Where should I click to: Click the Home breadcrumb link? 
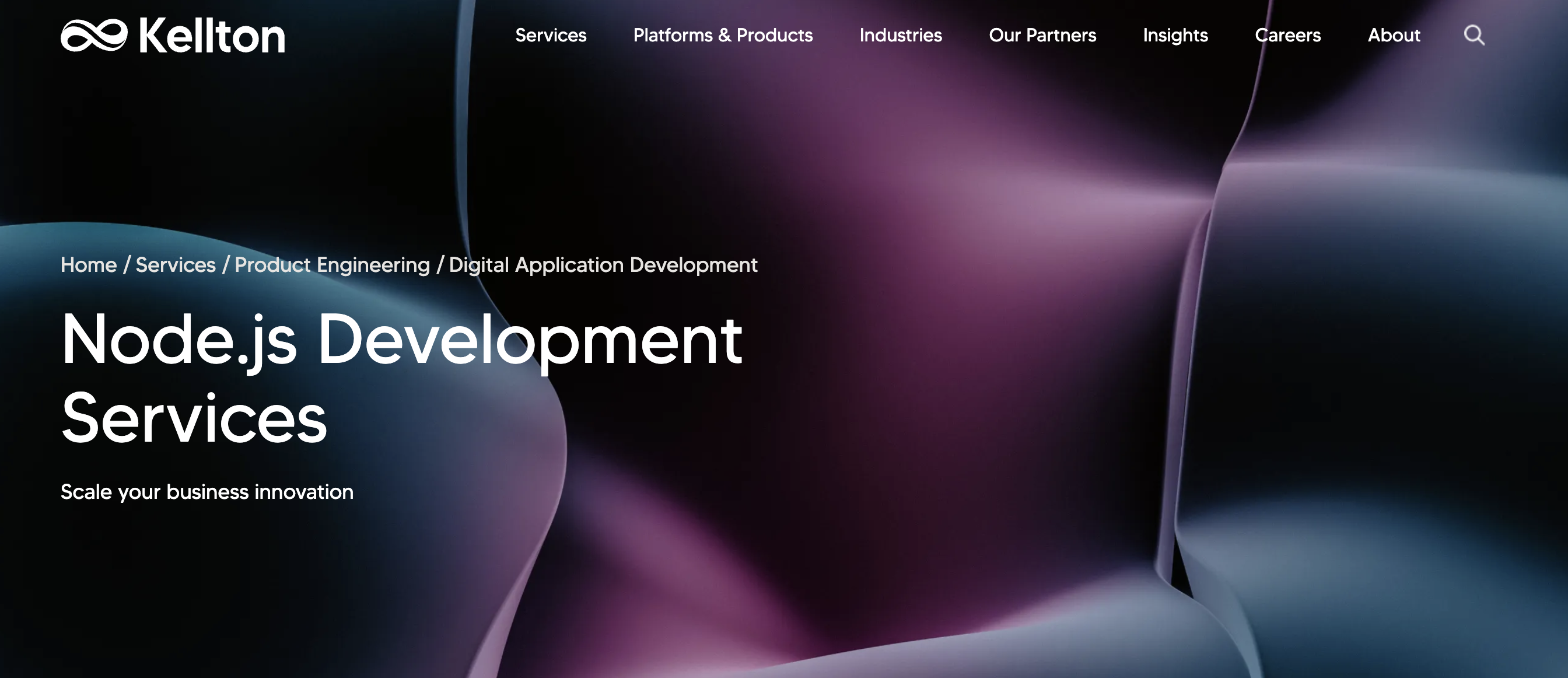[x=88, y=265]
